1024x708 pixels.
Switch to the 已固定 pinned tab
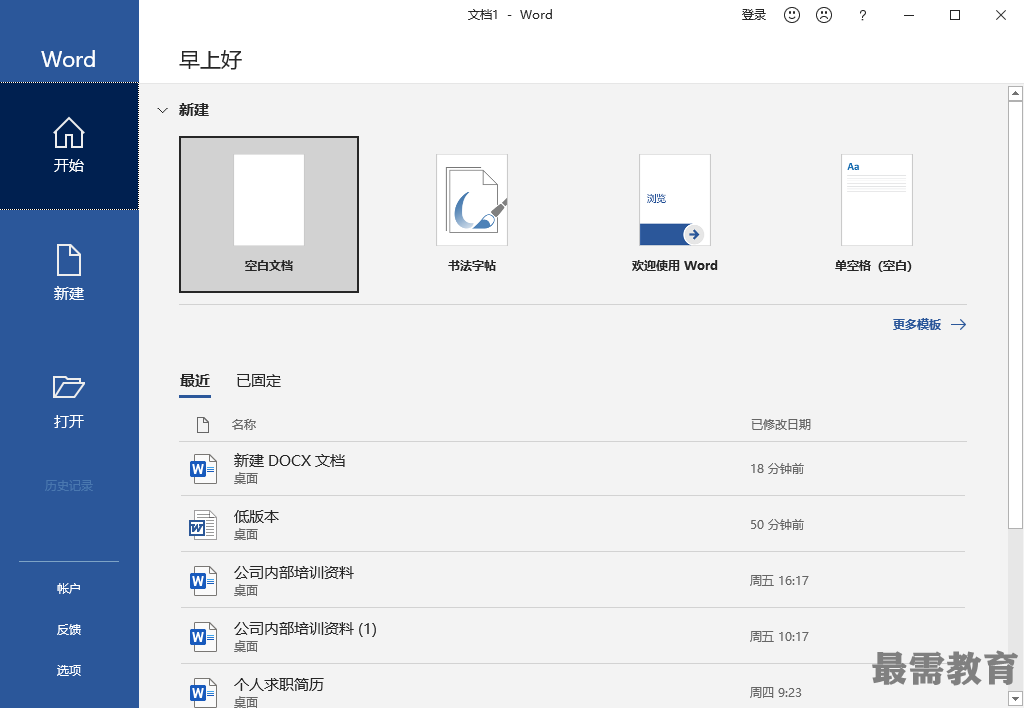pyautogui.click(x=259, y=381)
